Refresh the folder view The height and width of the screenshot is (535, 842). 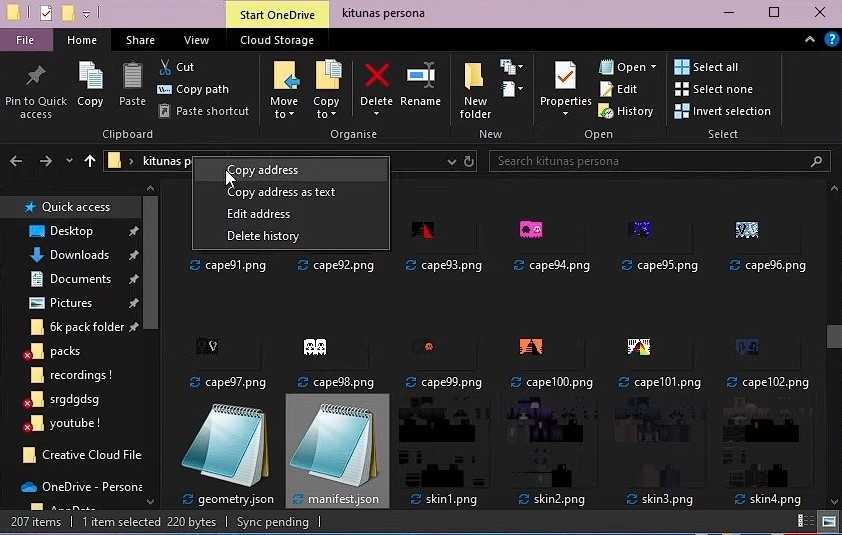tap(469, 161)
